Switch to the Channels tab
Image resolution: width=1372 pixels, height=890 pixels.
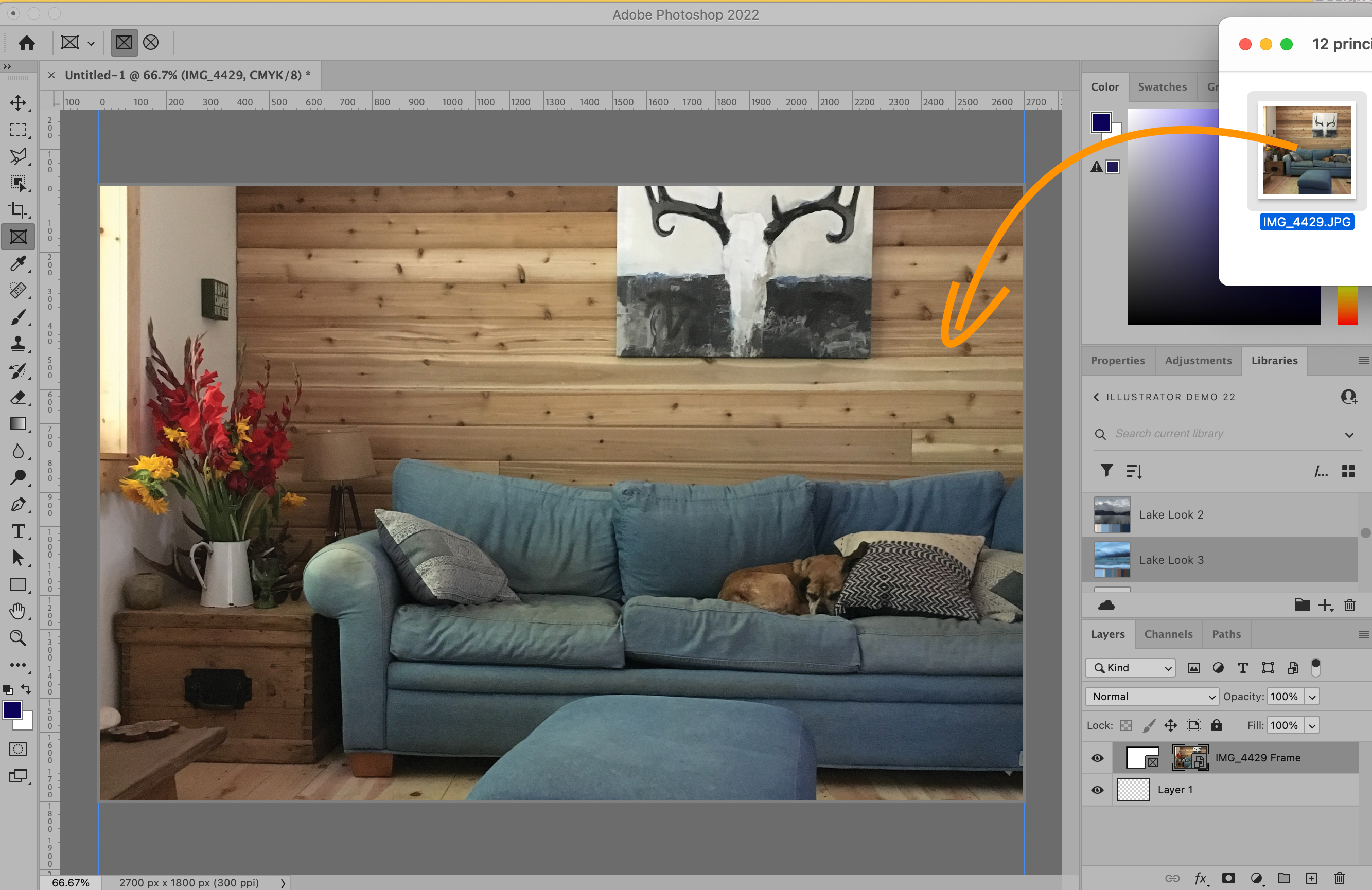click(1168, 634)
